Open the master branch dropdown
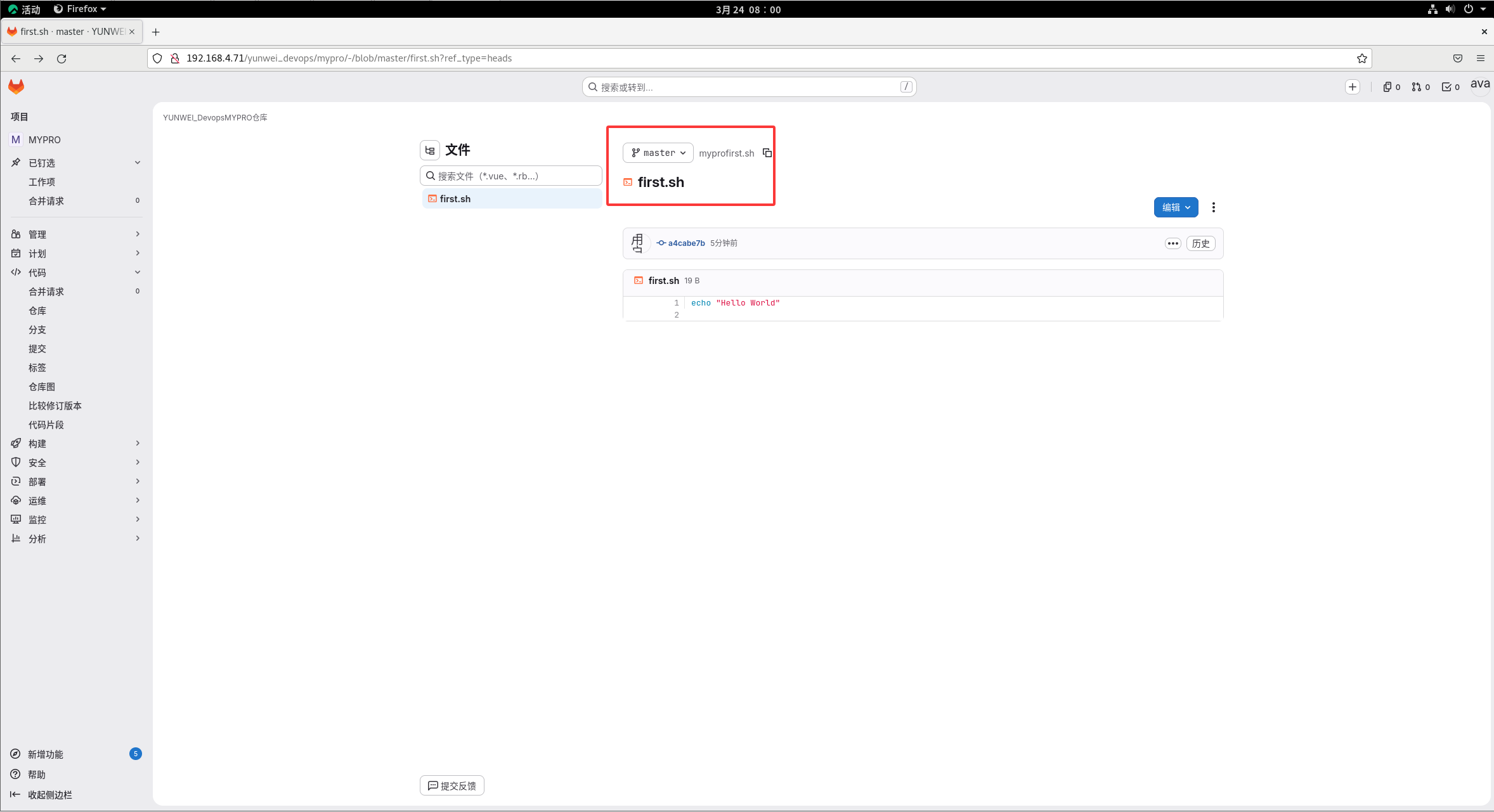Viewport: 1494px width, 812px height. (x=658, y=153)
